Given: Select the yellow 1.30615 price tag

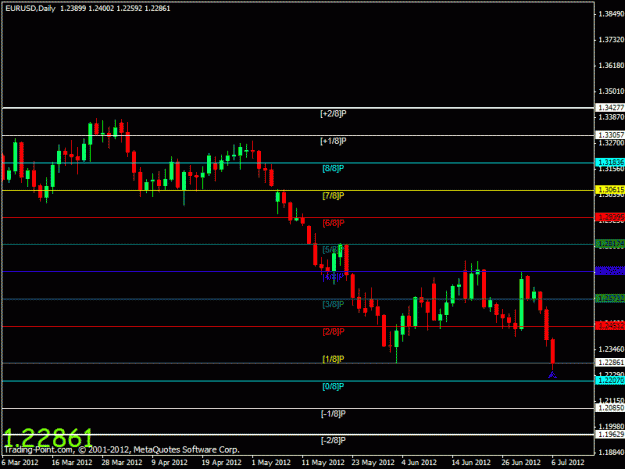Looking at the screenshot, I should [x=610, y=190].
